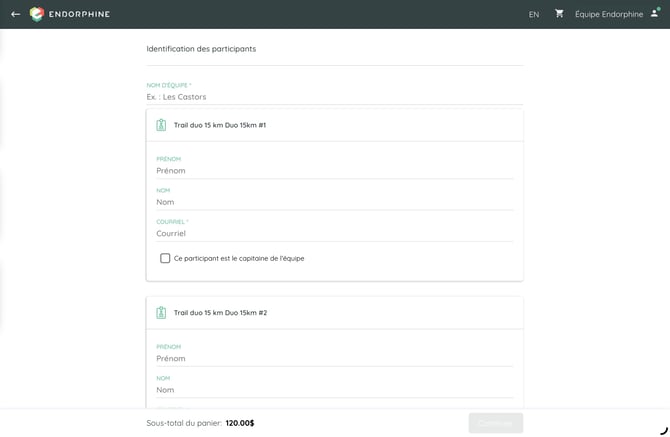Click the user account profile icon
The image size is (670, 437).
click(x=655, y=13)
